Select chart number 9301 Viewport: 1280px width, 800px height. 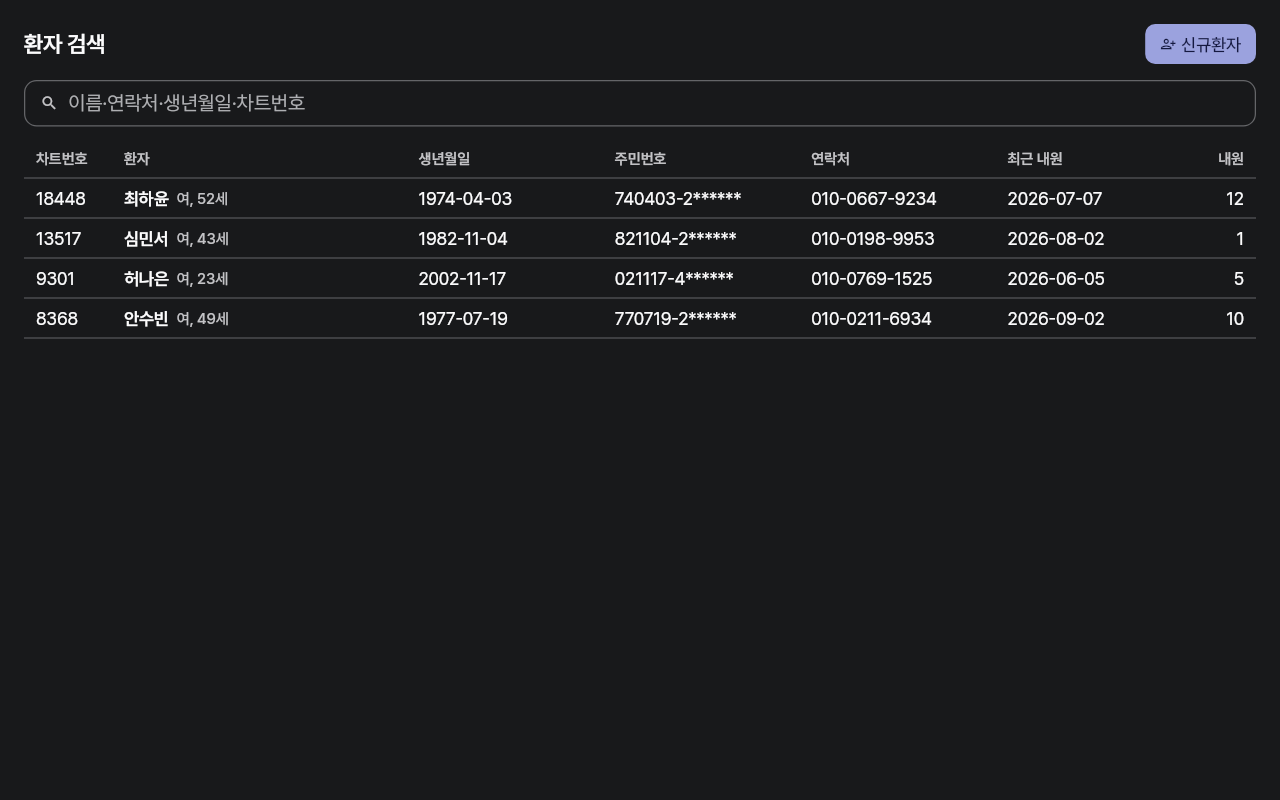(55, 279)
